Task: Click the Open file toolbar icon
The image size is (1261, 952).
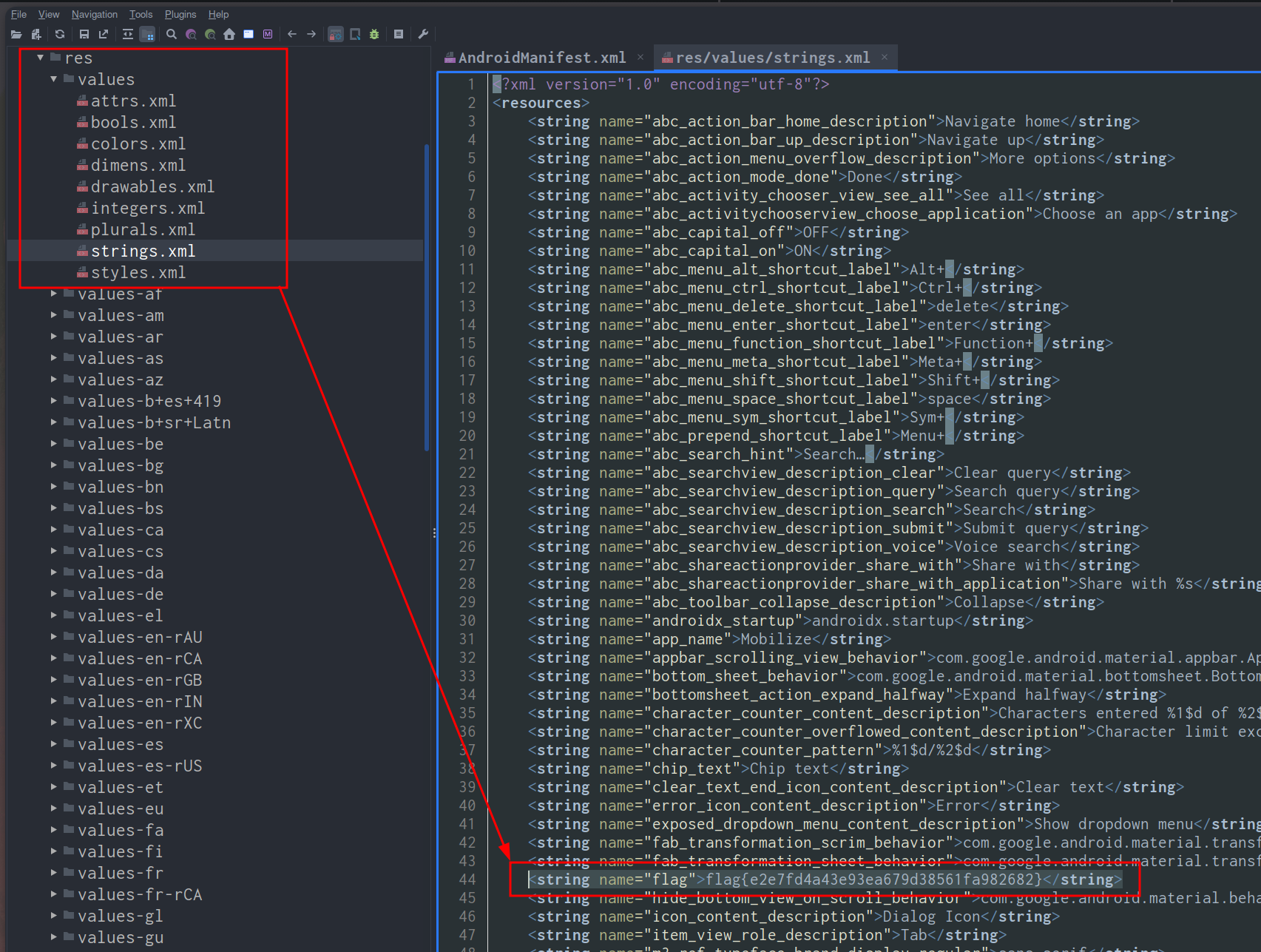Action: (16, 34)
